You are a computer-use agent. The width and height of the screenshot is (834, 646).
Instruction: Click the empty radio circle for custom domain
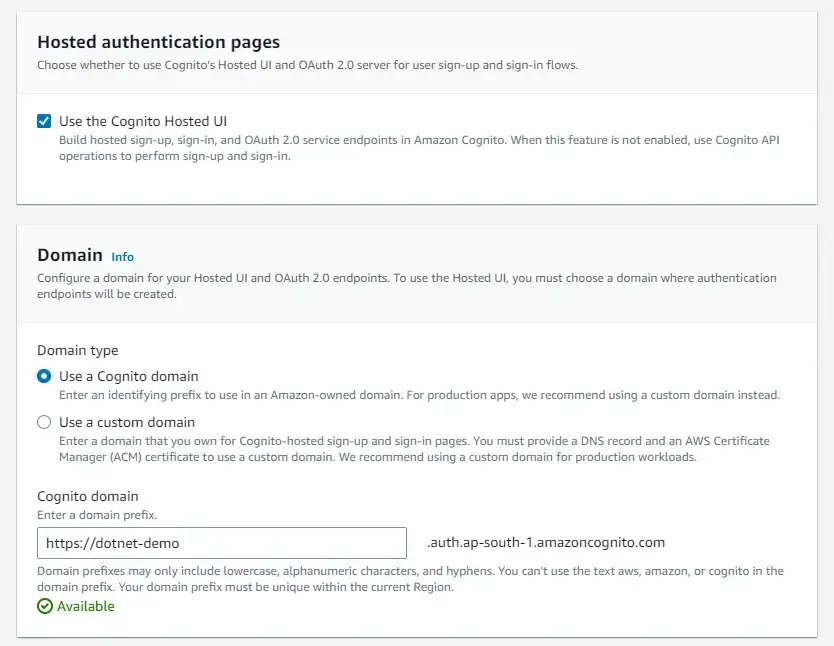point(43,423)
